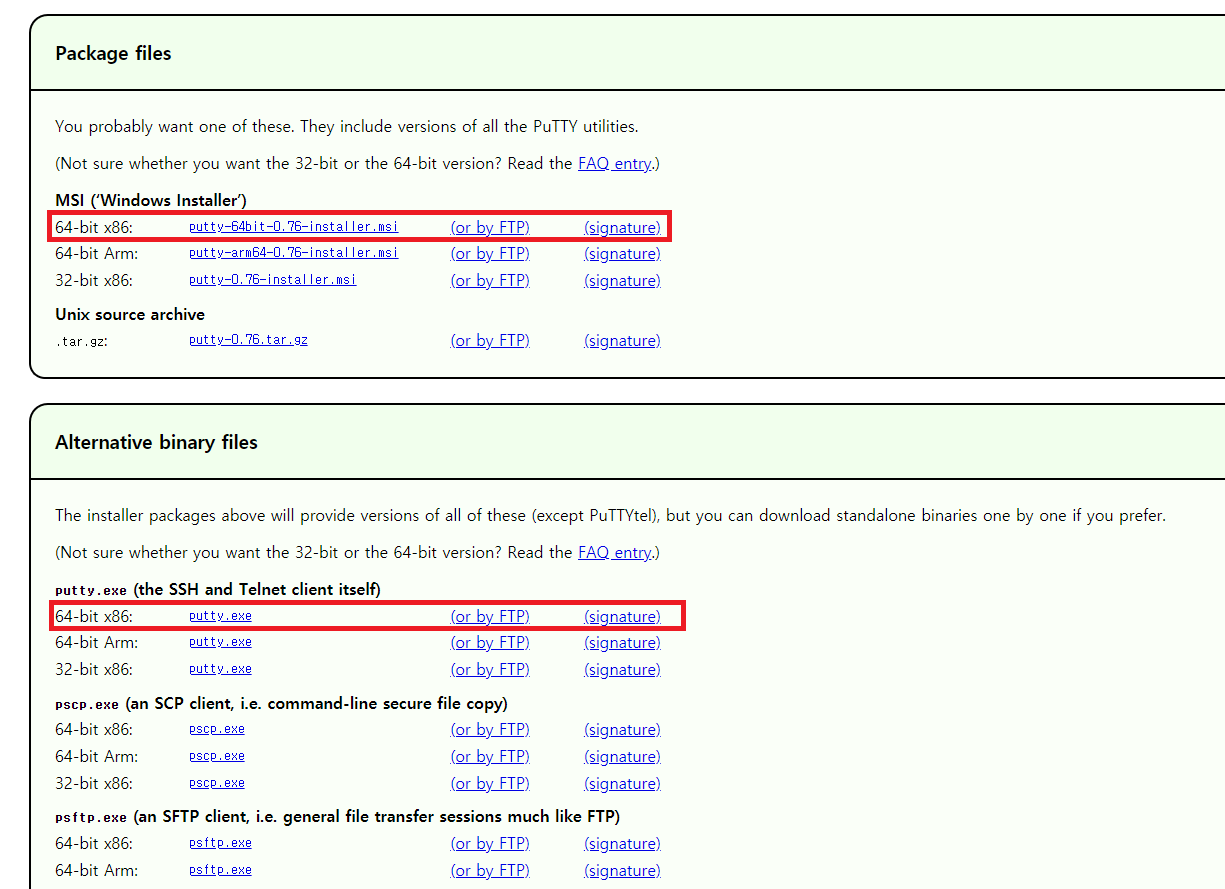Open FAQ entry link in Package files
The height and width of the screenshot is (889, 1225).
(x=614, y=163)
